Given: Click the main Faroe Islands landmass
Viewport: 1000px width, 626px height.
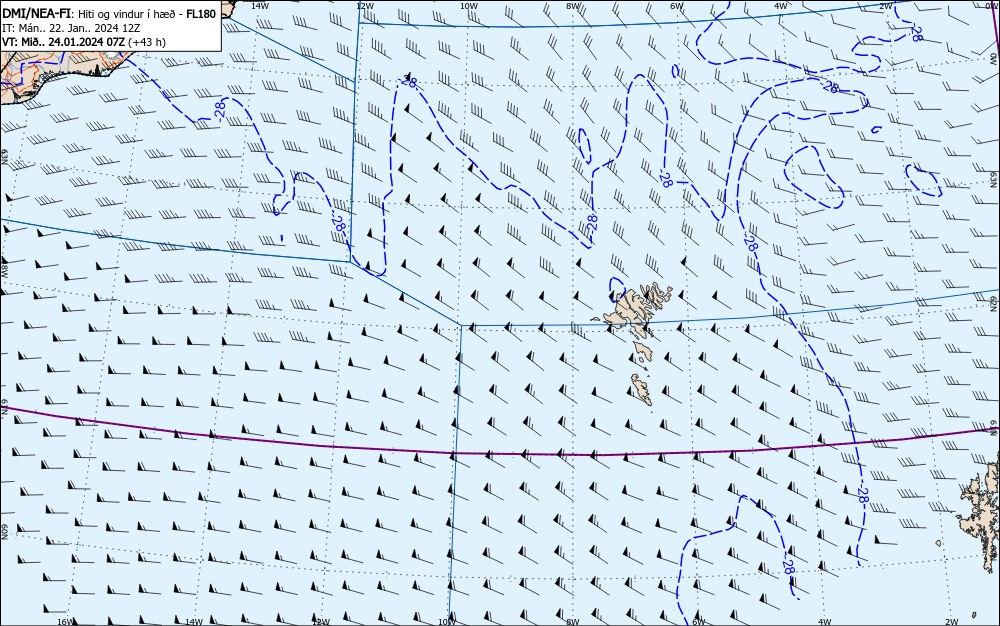Looking at the screenshot, I should [x=631, y=310].
